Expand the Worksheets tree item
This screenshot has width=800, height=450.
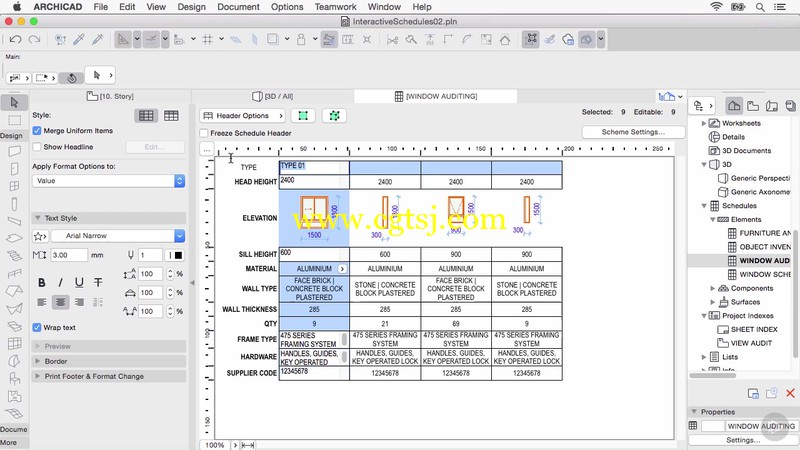704,123
